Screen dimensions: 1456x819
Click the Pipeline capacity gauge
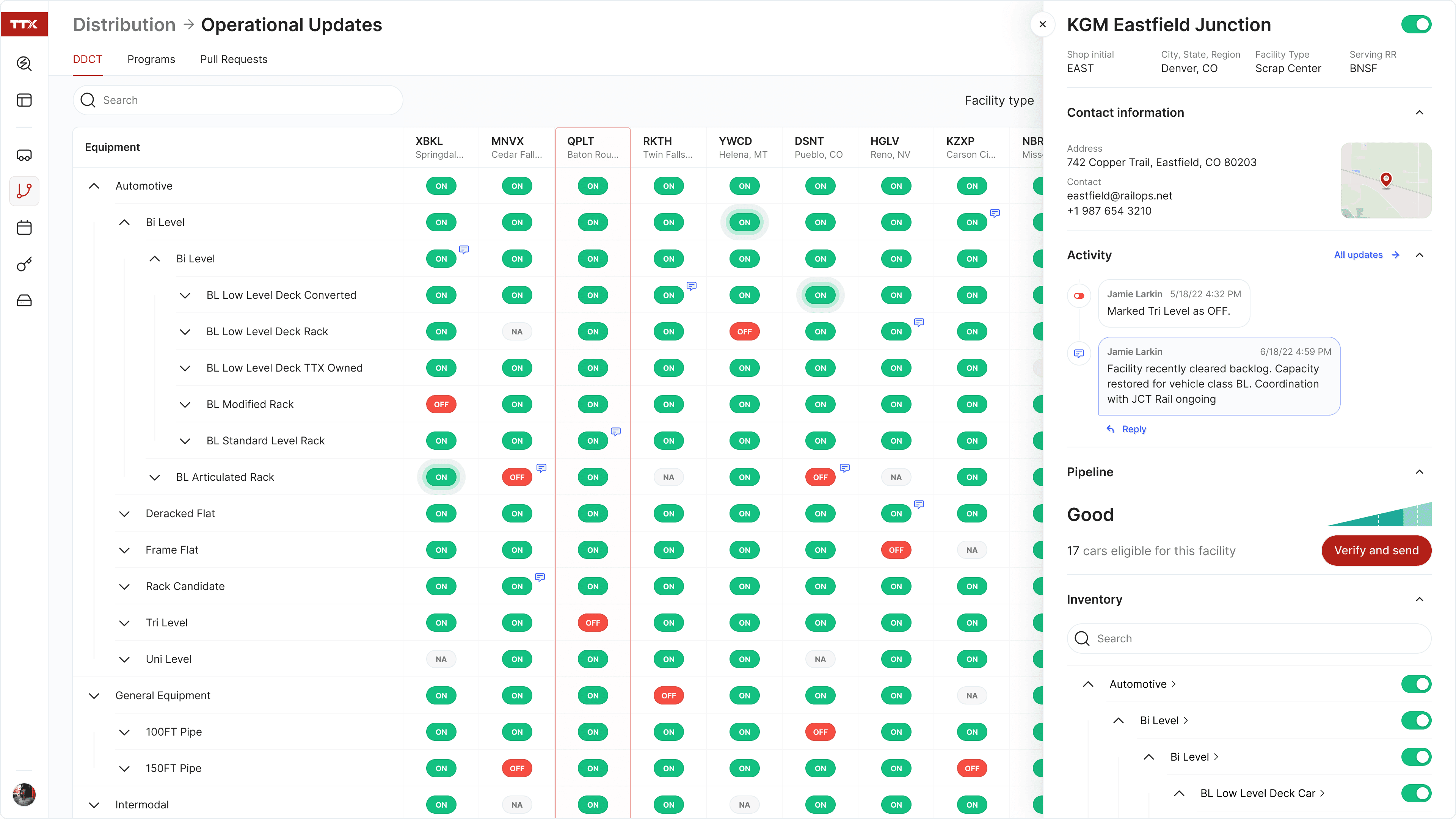tap(1379, 514)
